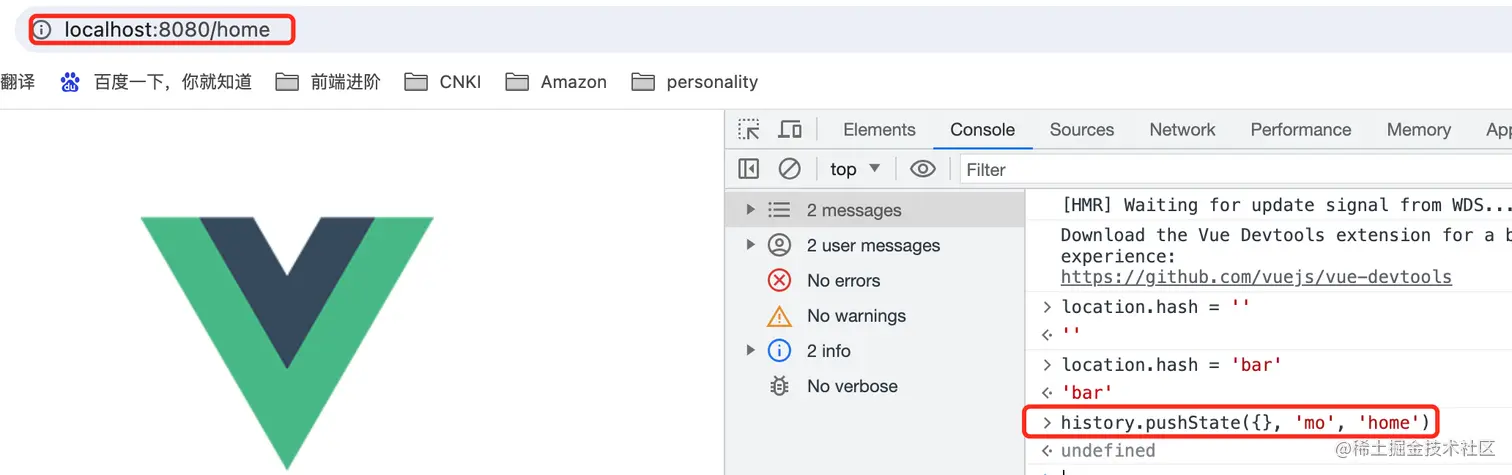Click the No verbose bug icon

point(779,386)
